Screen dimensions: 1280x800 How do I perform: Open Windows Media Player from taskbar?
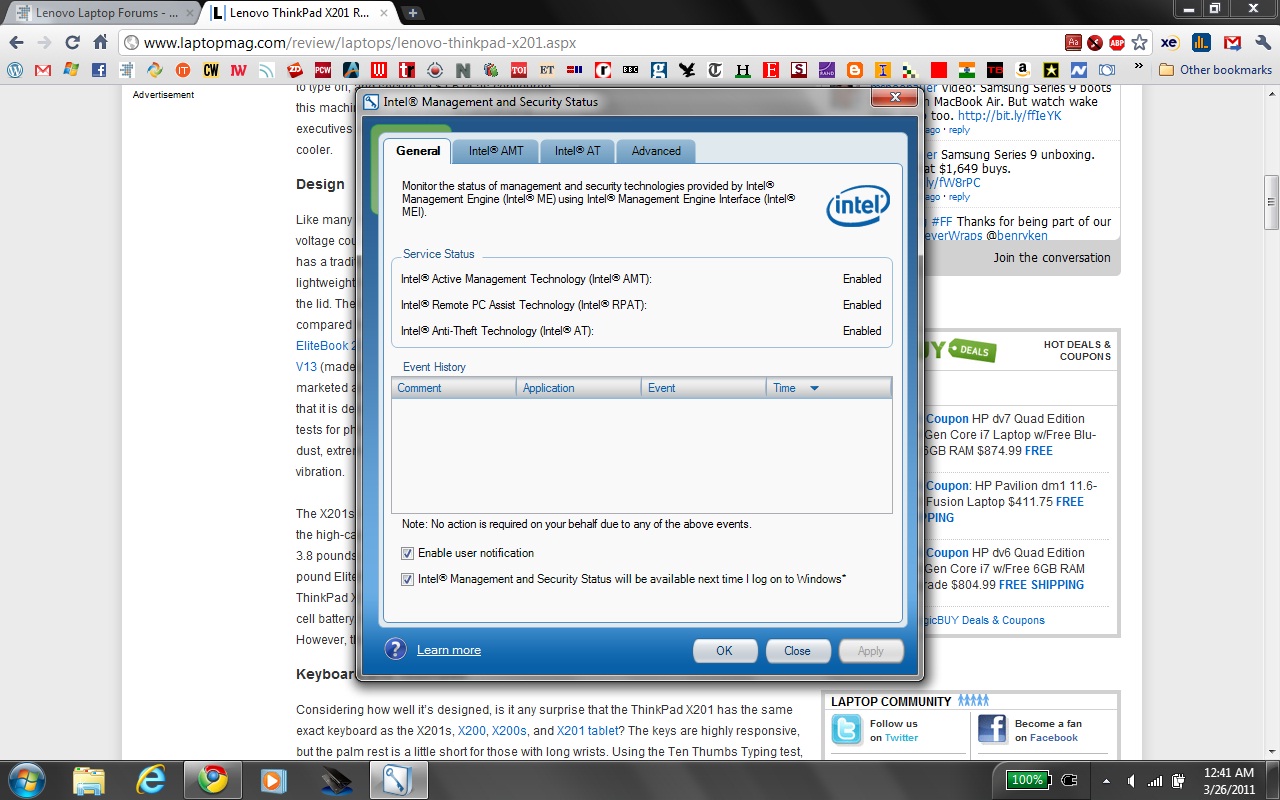(x=272, y=779)
